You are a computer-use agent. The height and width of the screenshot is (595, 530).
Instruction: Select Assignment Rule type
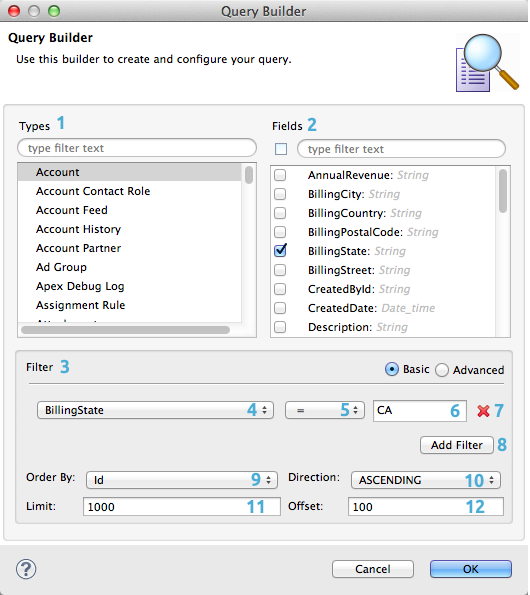point(129,305)
